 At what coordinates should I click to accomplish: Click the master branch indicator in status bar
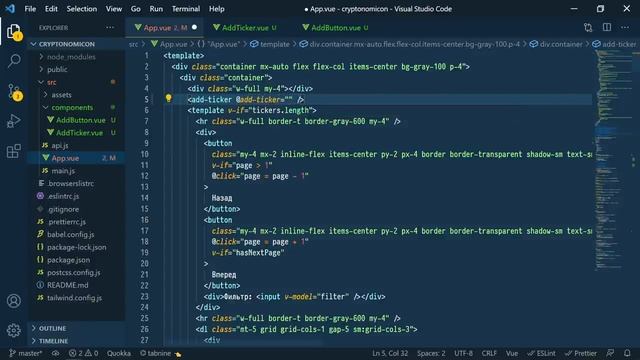coord(25,353)
